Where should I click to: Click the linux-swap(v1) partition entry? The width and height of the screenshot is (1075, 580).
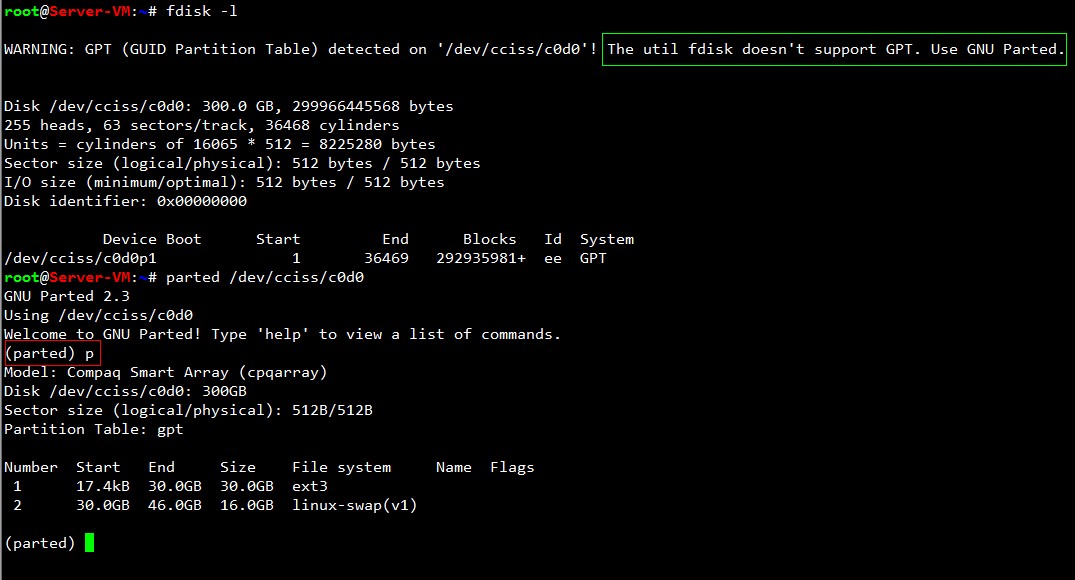354,505
